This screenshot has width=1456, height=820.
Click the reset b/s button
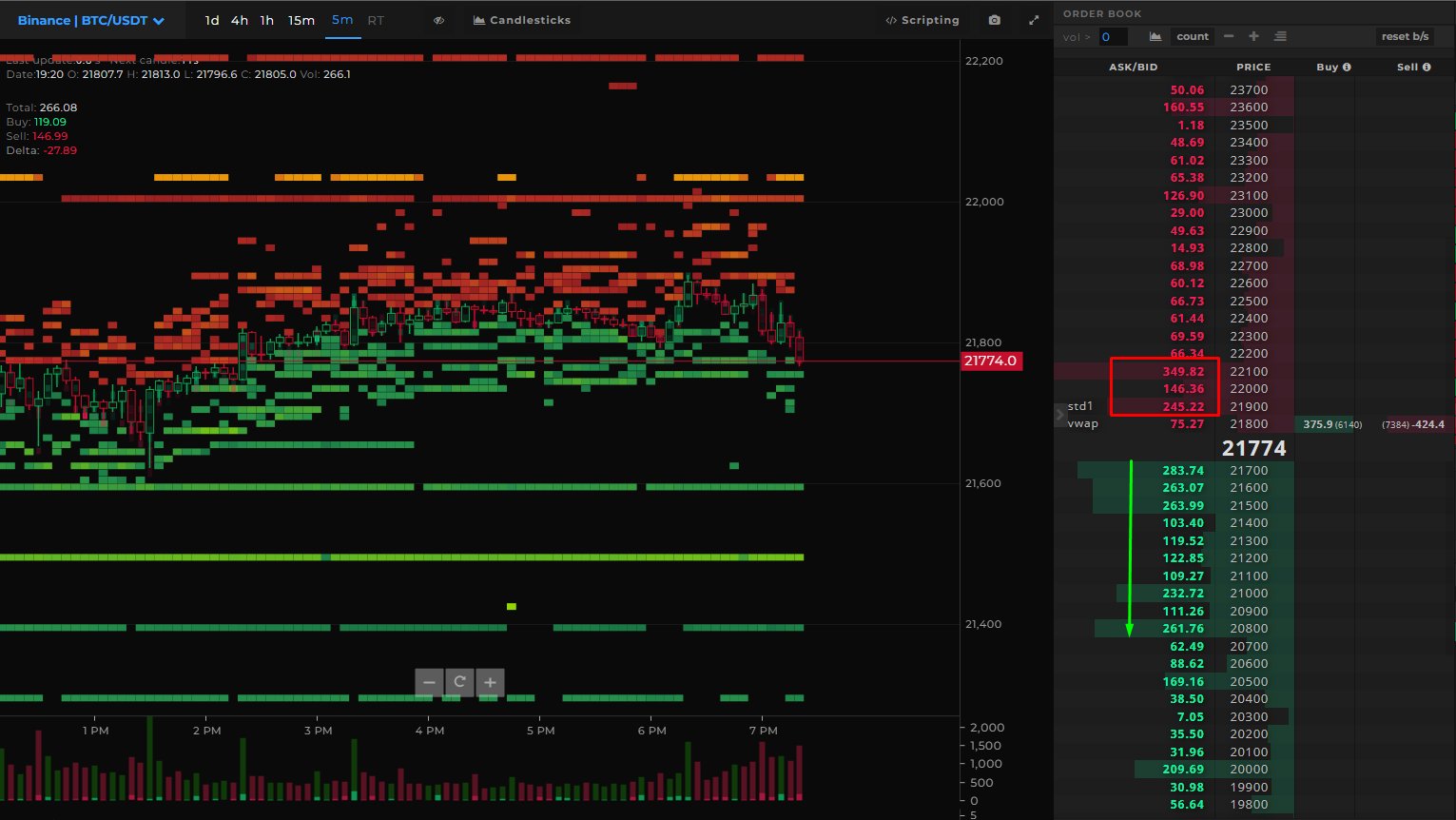[1405, 36]
